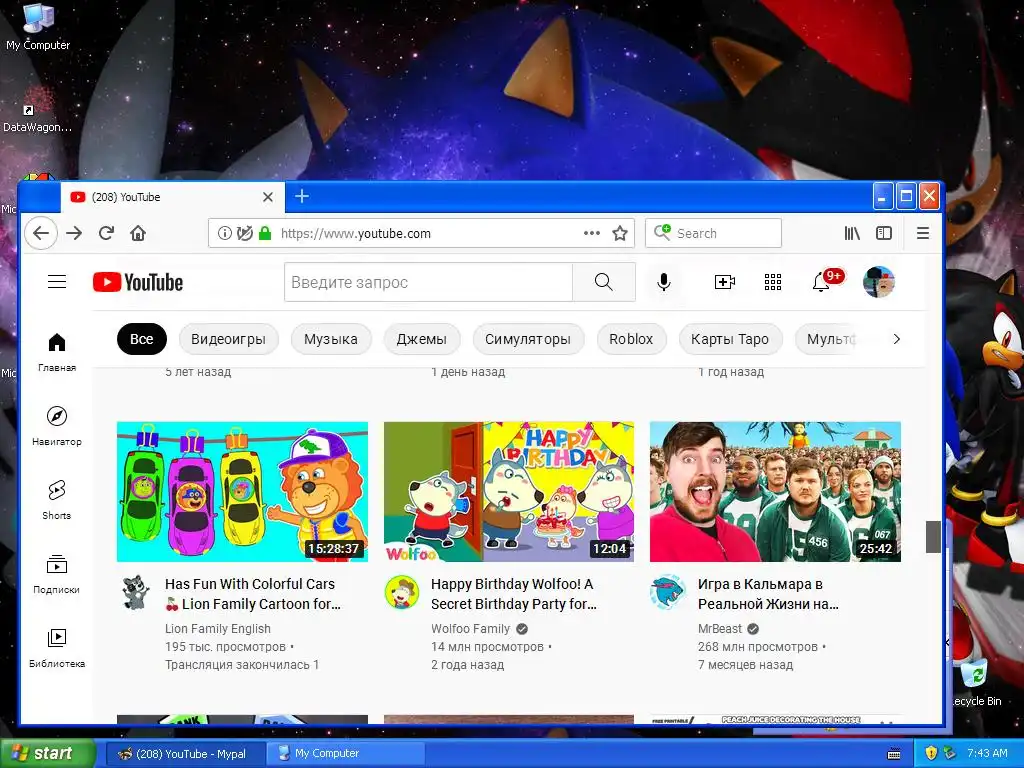Open the account avatar menu
The height and width of the screenshot is (768, 1024).
coord(878,282)
